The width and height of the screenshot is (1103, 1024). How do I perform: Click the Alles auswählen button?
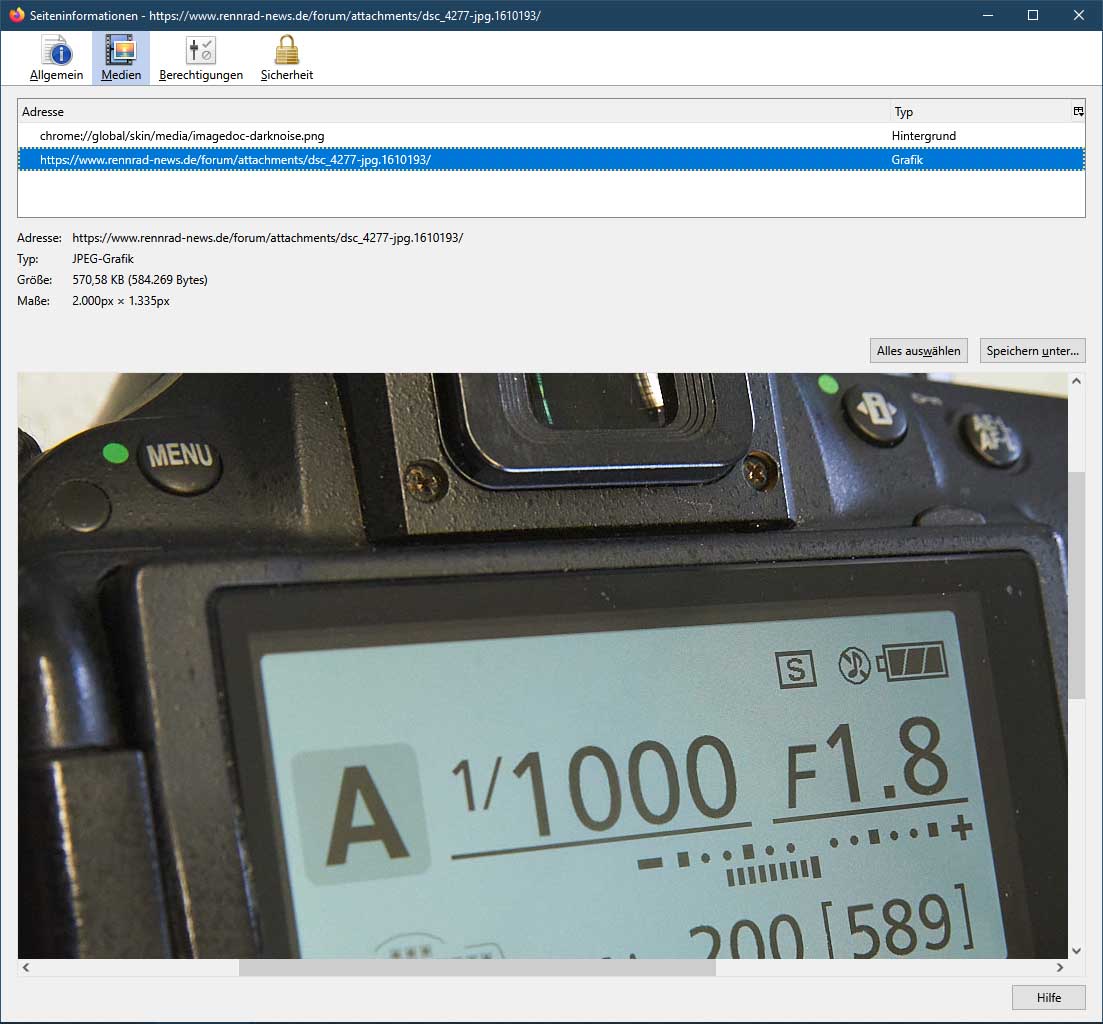click(x=918, y=351)
